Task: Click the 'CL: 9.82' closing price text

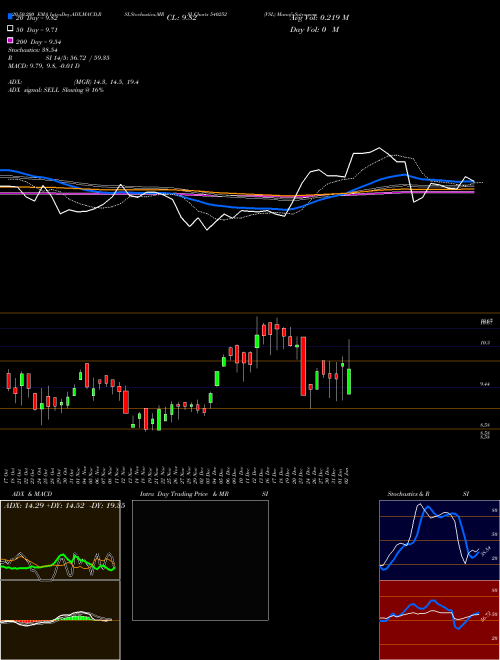Action: pos(182,18)
